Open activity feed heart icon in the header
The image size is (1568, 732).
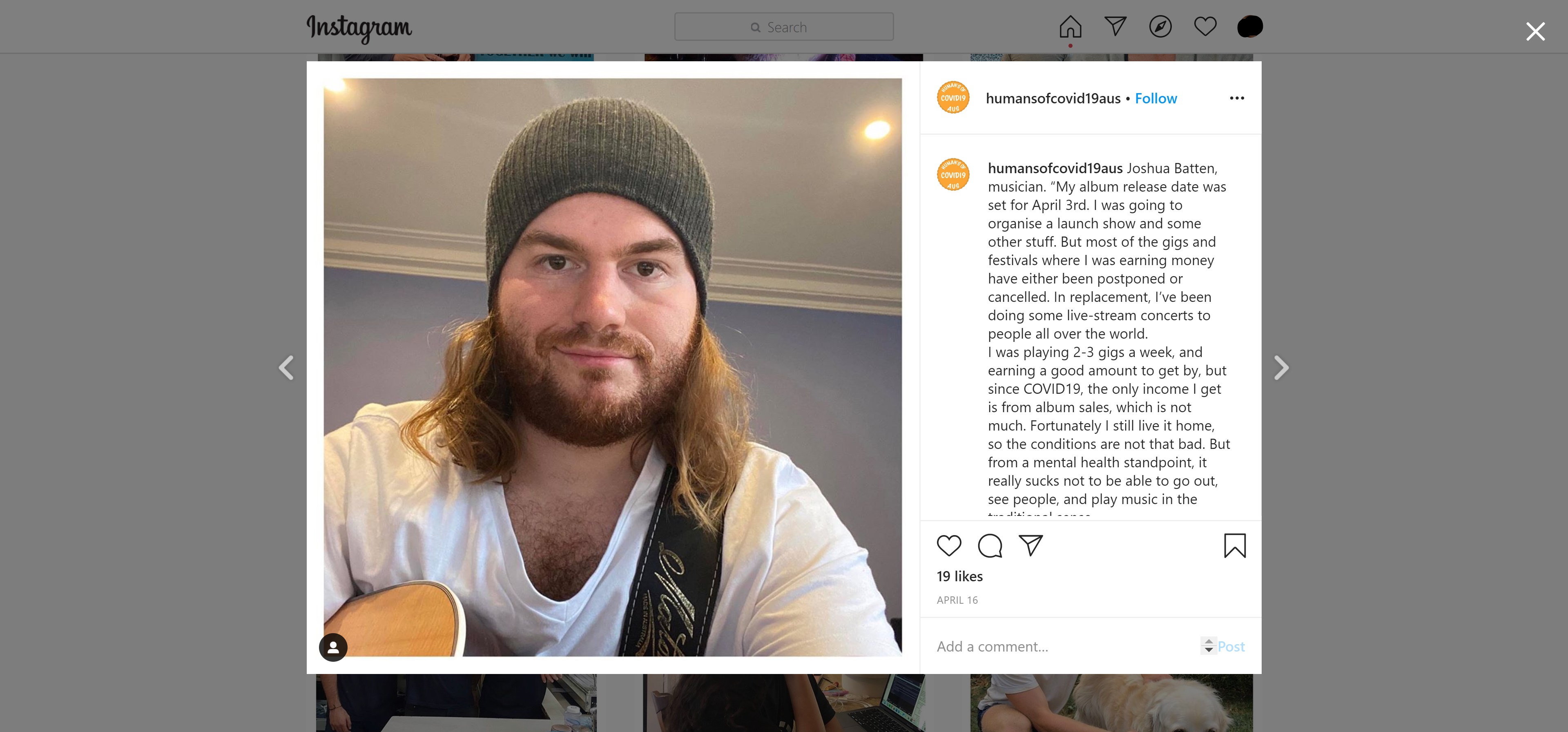tap(1204, 26)
